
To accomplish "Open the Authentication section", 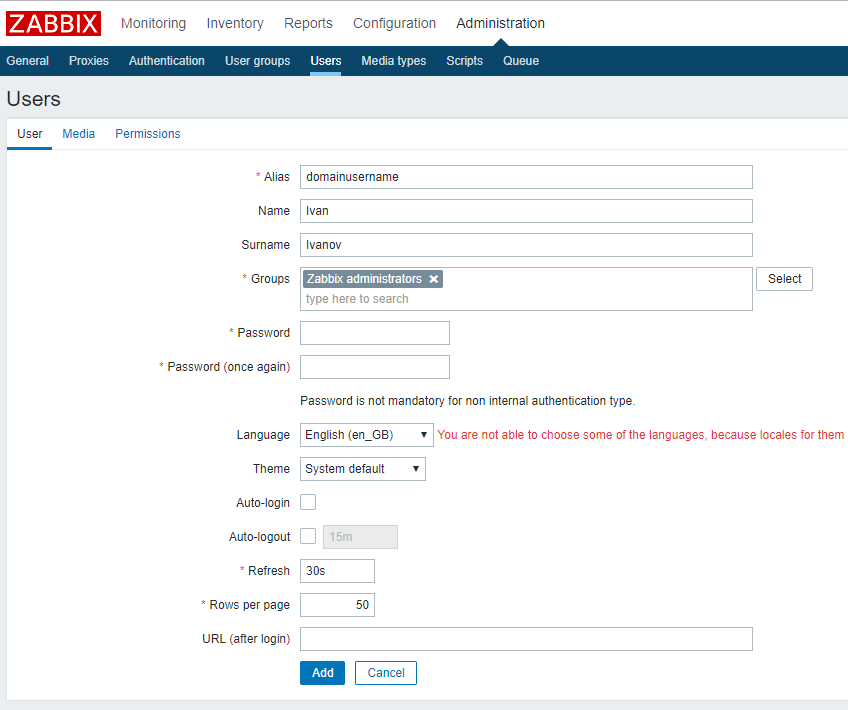I will point(167,61).
